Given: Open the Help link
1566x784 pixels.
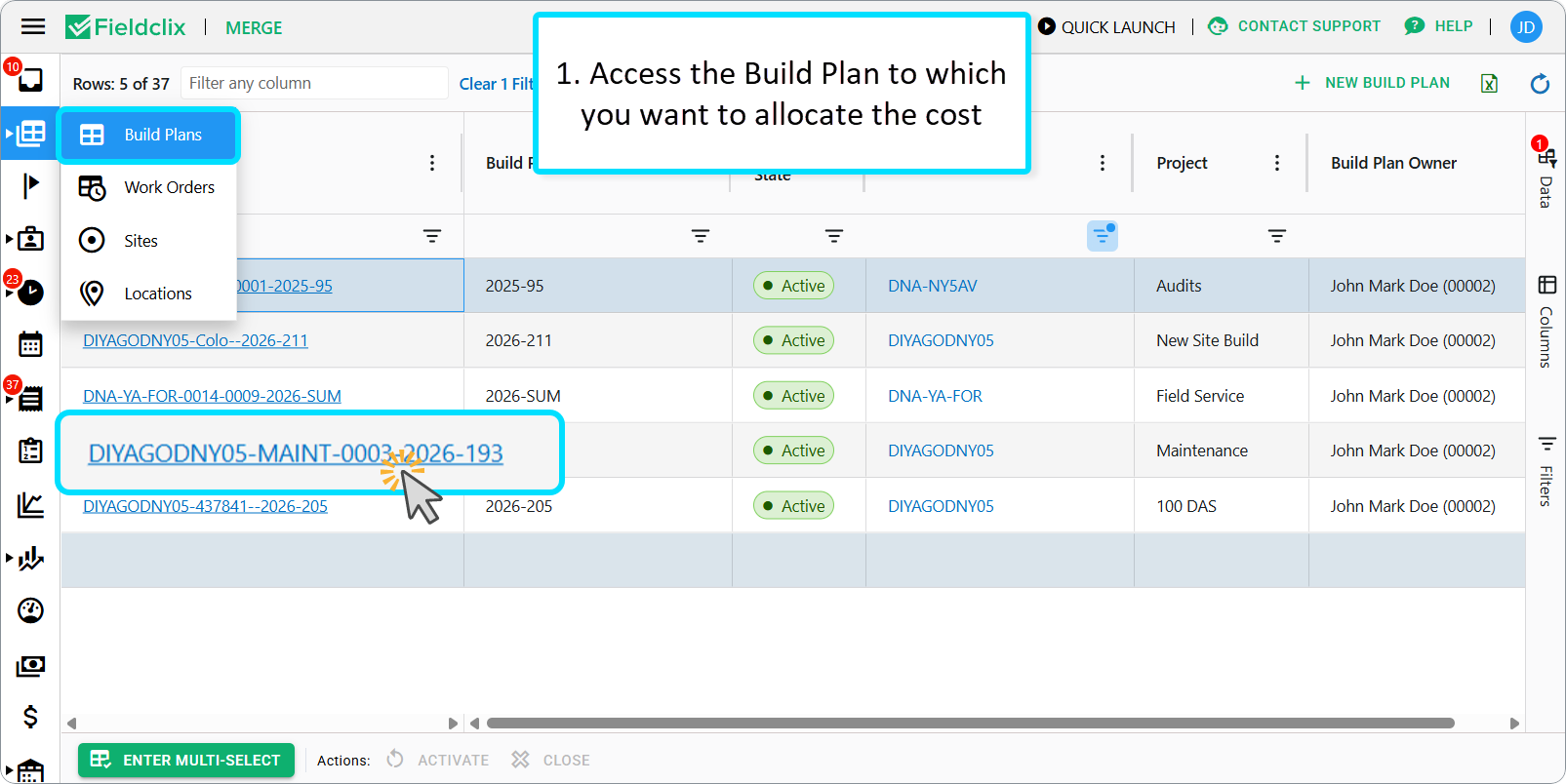Looking at the screenshot, I should coord(1439,26).
